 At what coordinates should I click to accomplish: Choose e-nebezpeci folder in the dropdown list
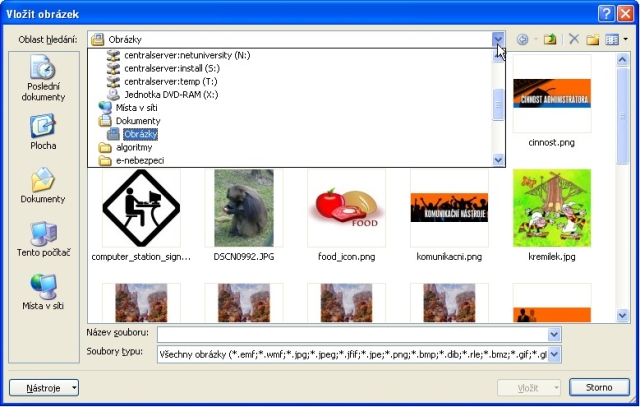coord(140,160)
